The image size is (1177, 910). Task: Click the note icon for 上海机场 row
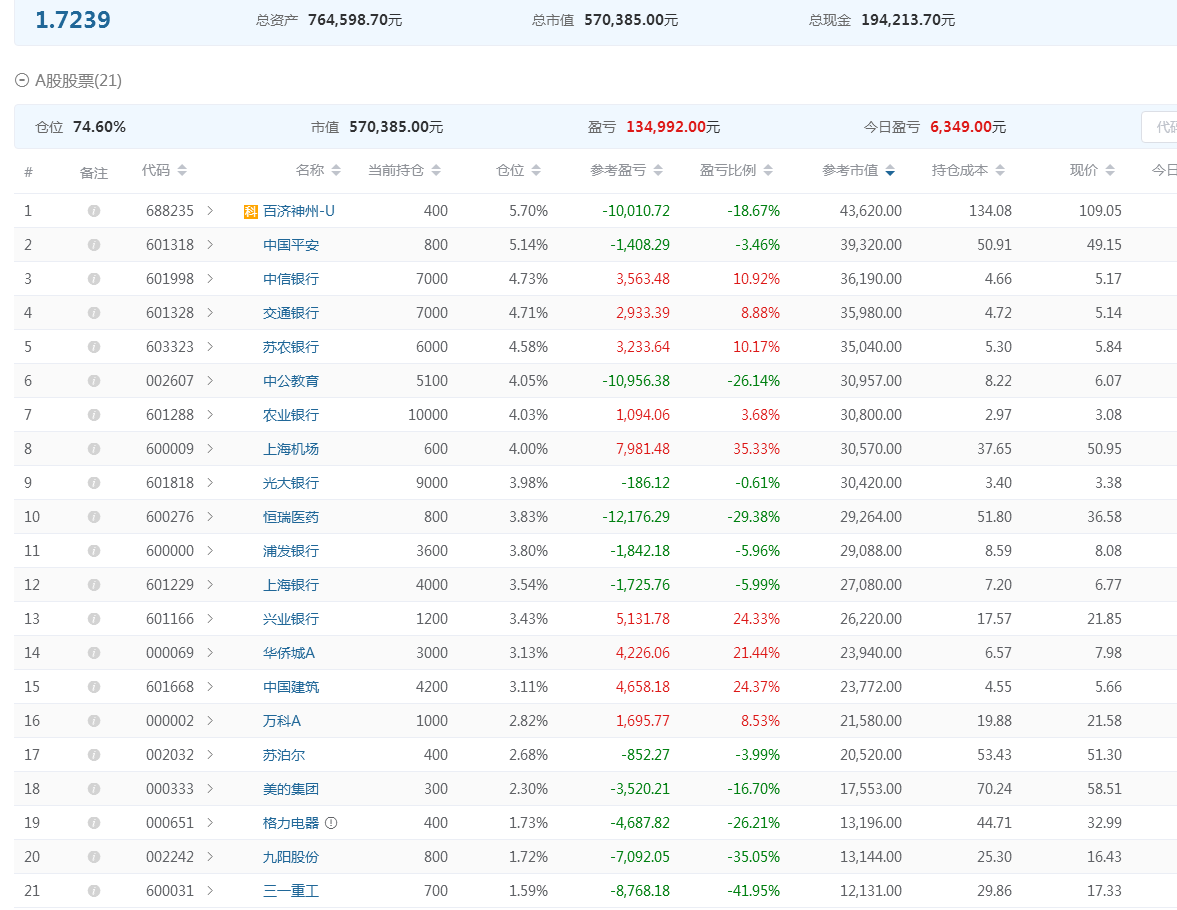94,449
